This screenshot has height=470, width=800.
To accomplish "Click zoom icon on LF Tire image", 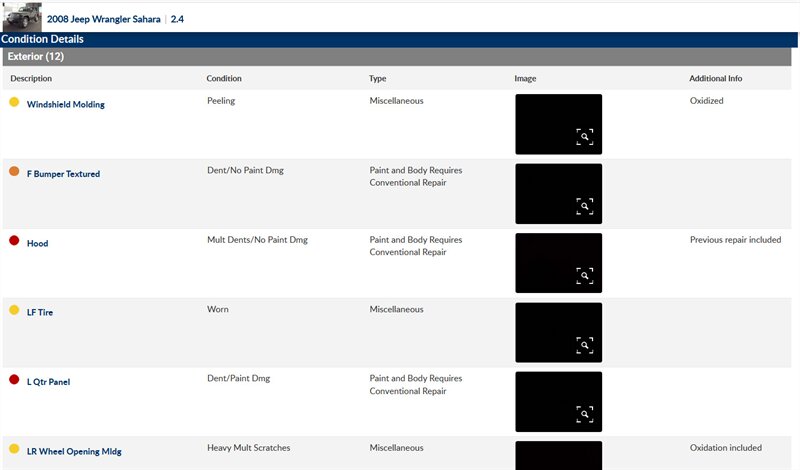I will (585, 345).
